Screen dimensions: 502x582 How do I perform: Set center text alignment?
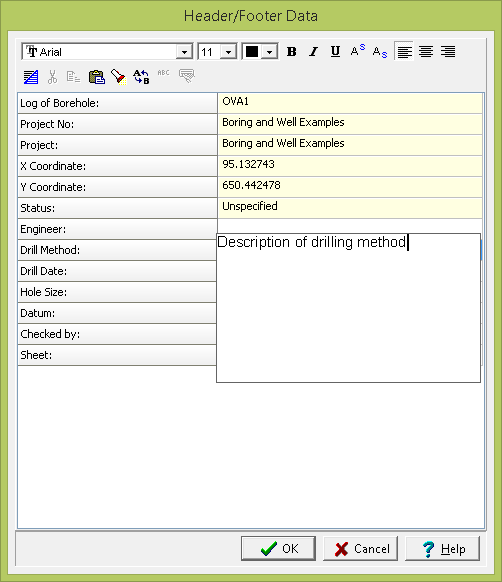[426, 52]
